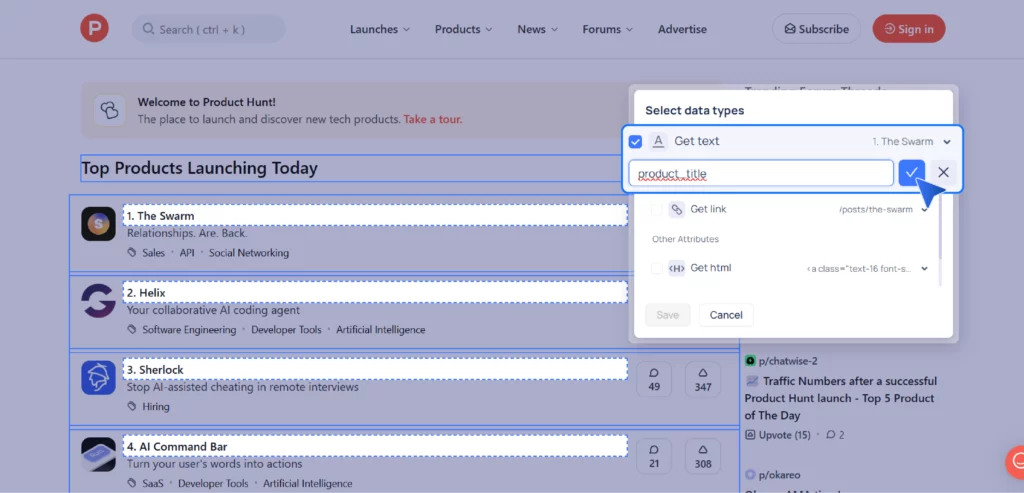Open the 1. The Swarm title
This screenshot has width=1024, height=493.
coord(161,215)
